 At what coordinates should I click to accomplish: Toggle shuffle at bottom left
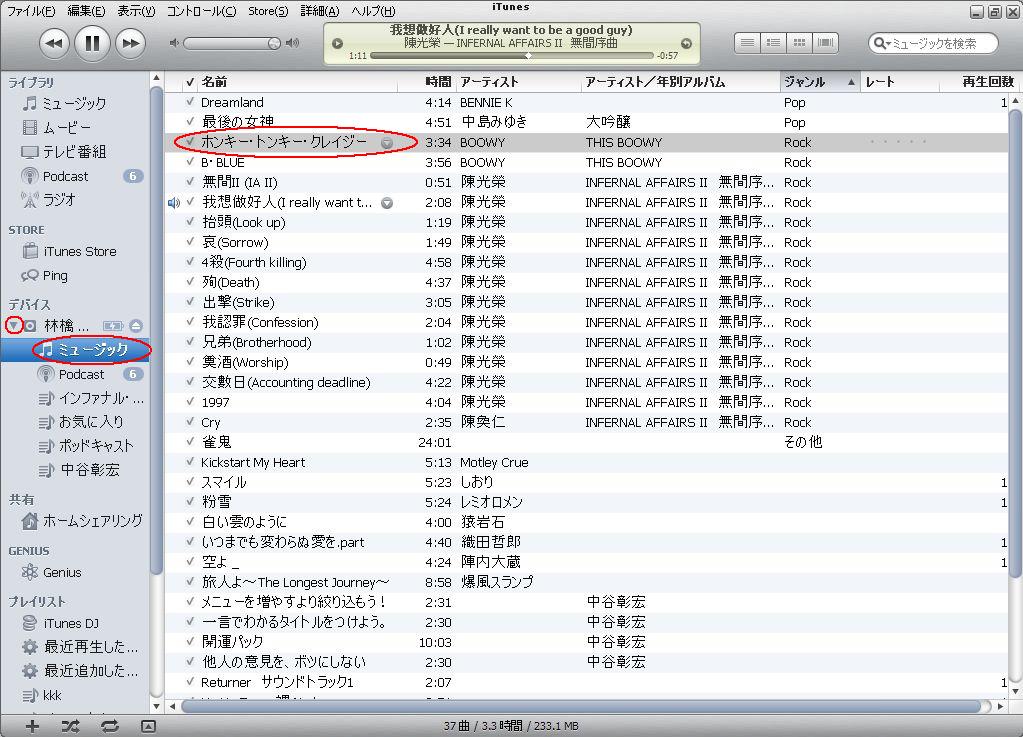click(70, 725)
